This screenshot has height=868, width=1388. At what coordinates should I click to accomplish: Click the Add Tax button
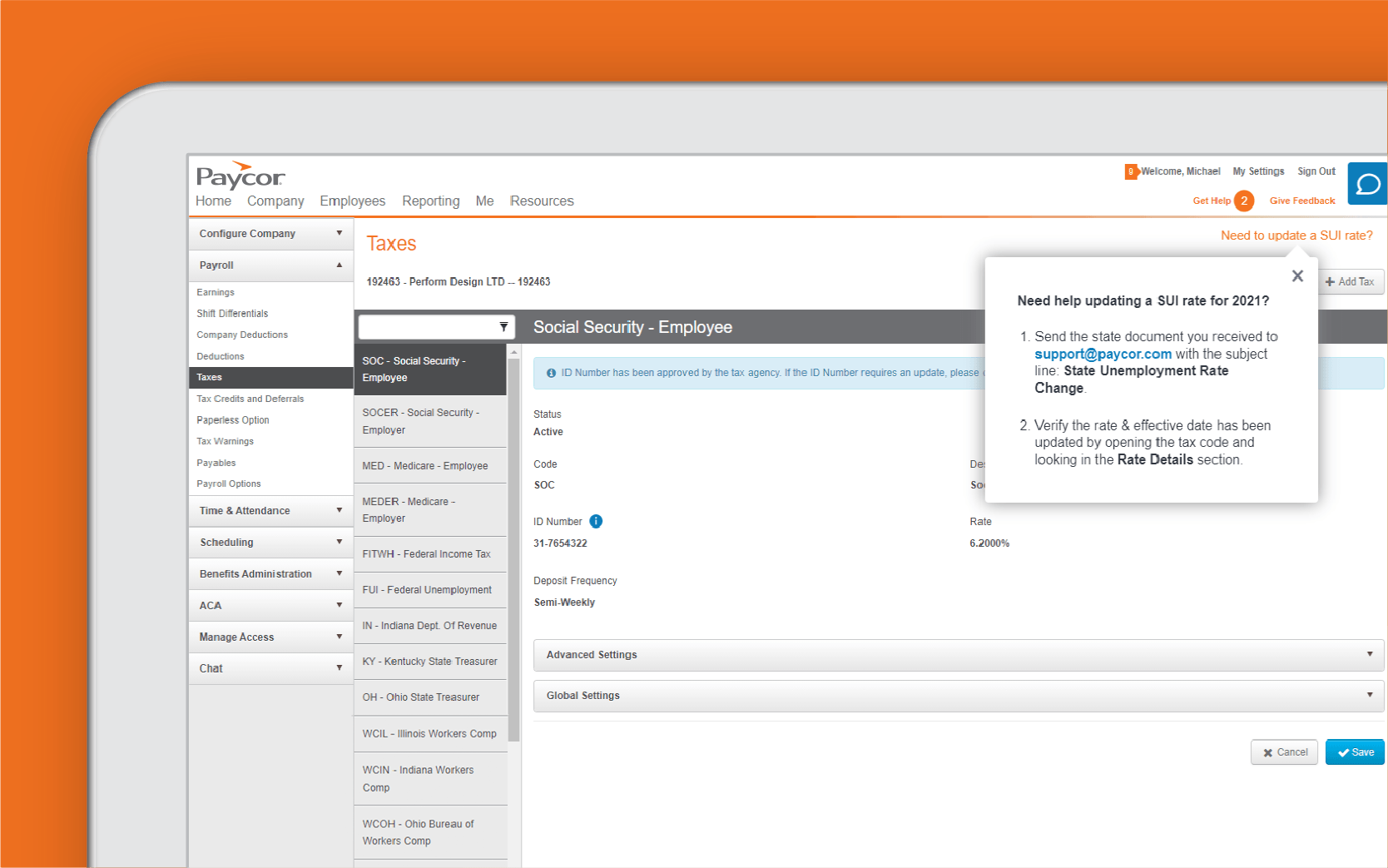[1351, 282]
